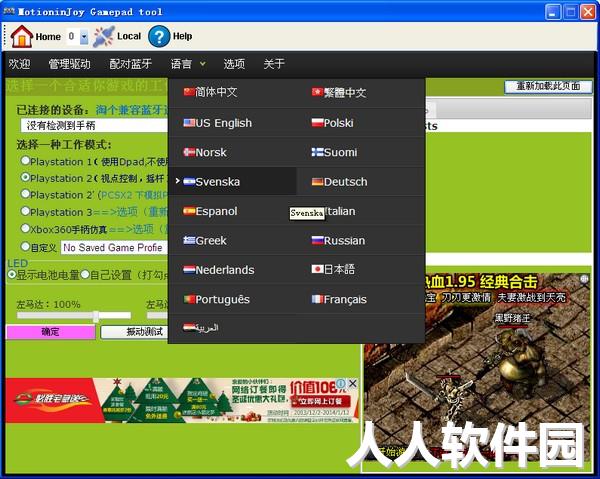
Task: Choose Polski with the Polish flag
Action: click(361, 123)
